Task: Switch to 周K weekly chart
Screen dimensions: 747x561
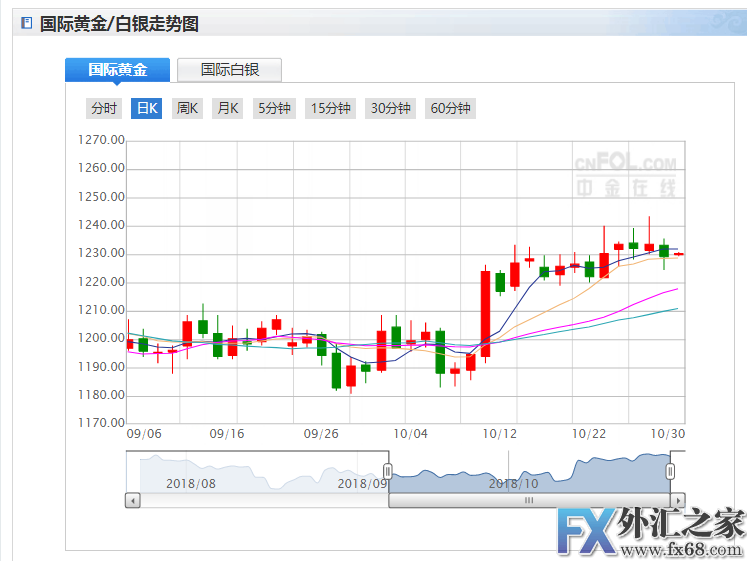Action: click(x=187, y=109)
